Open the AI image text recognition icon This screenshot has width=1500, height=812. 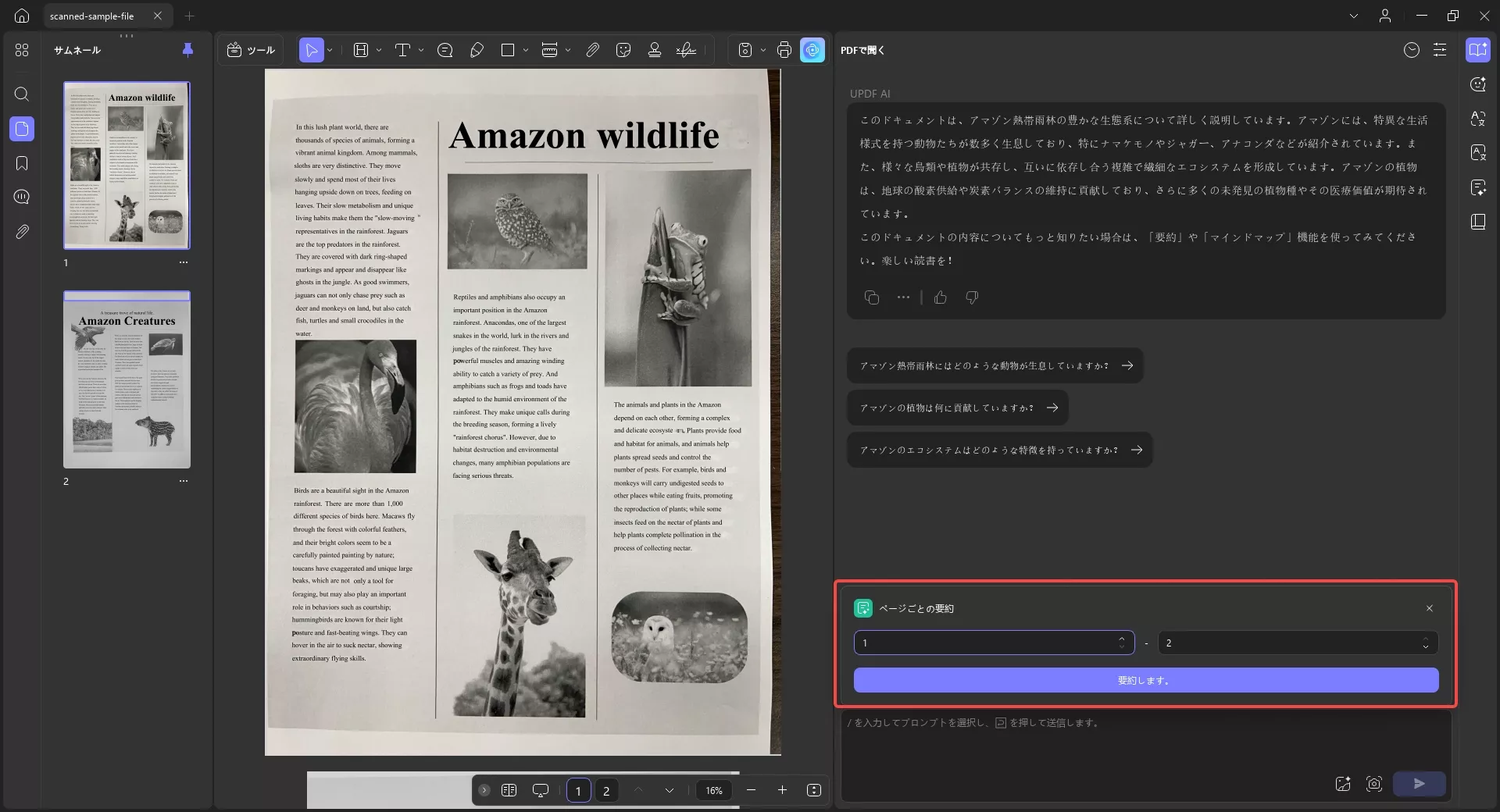point(1478,153)
